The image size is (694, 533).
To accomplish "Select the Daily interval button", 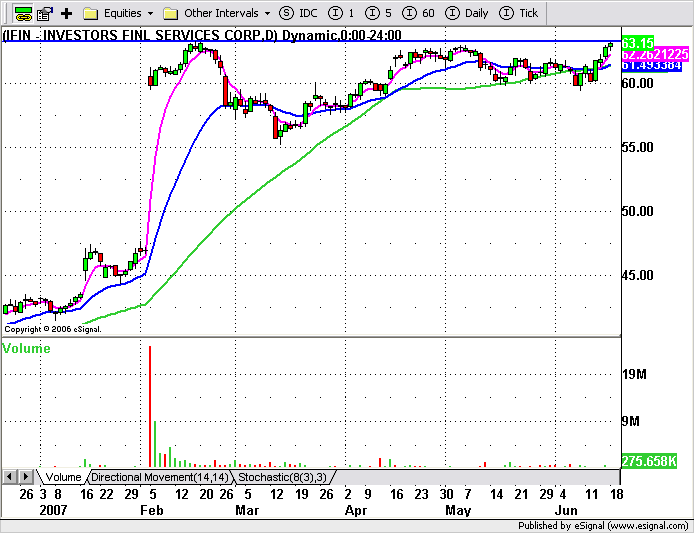I will click(467, 13).
